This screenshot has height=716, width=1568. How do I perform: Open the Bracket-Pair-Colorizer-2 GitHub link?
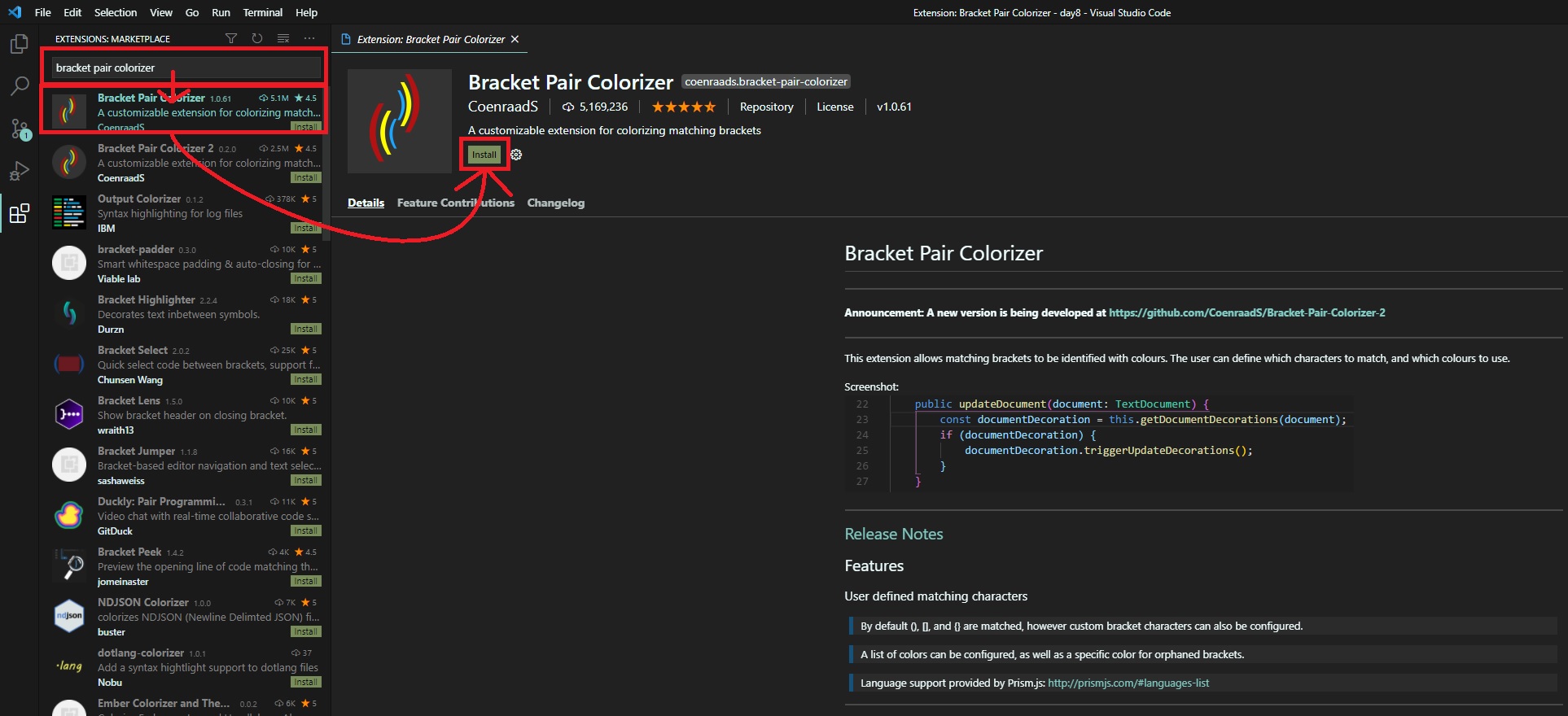coord(1246,312)
